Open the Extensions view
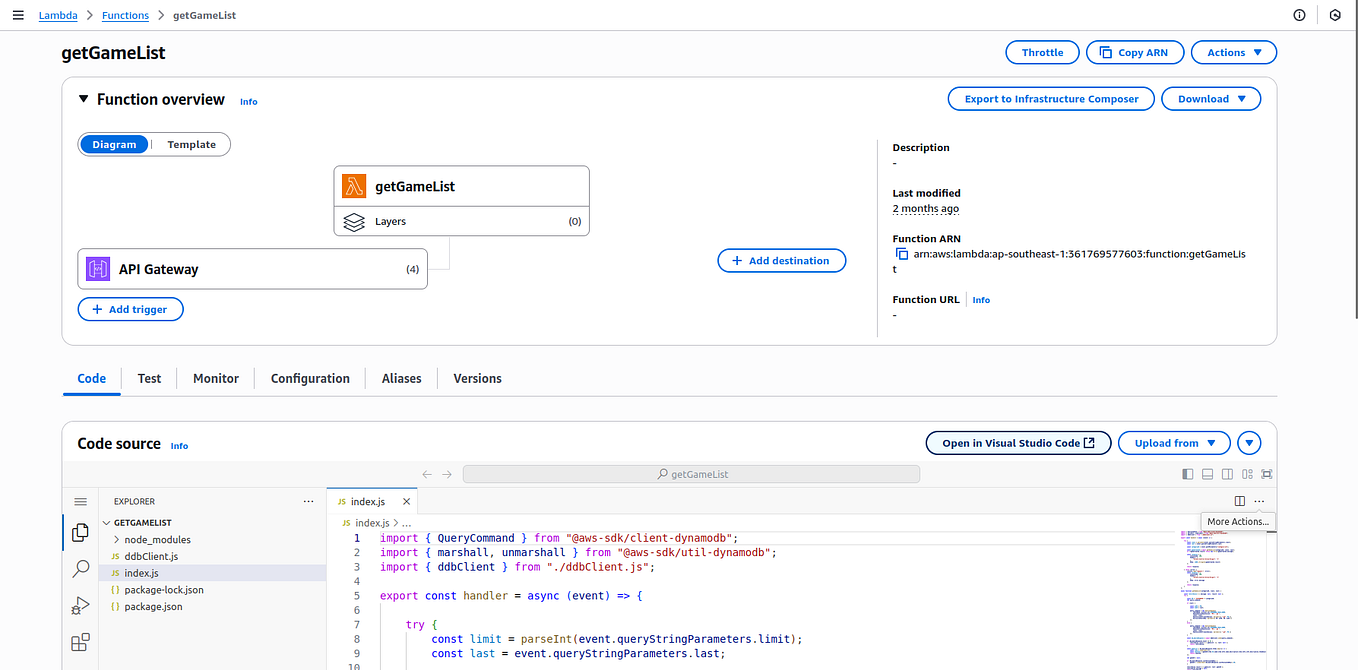The image size is (1358, 670). tap(80, 640)
